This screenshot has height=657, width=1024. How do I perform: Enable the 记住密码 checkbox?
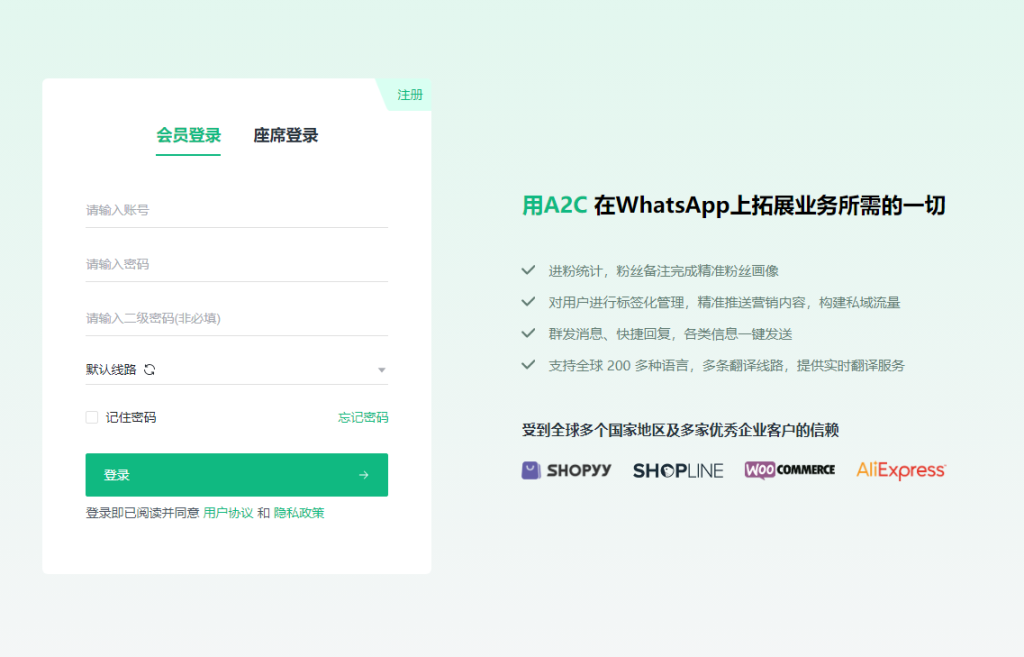click(92, 417)
